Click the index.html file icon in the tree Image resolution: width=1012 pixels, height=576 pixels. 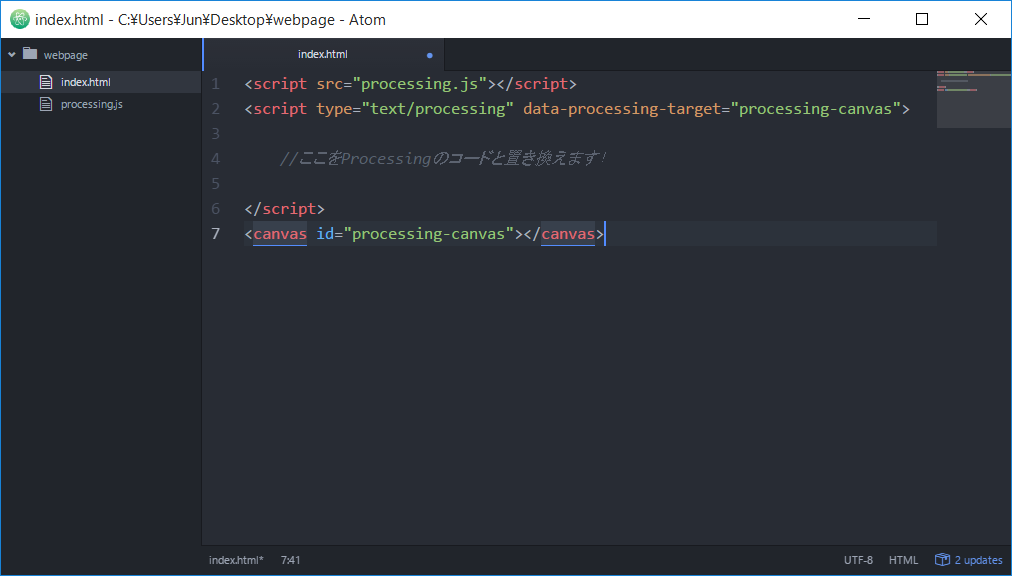tap(46, 82)
